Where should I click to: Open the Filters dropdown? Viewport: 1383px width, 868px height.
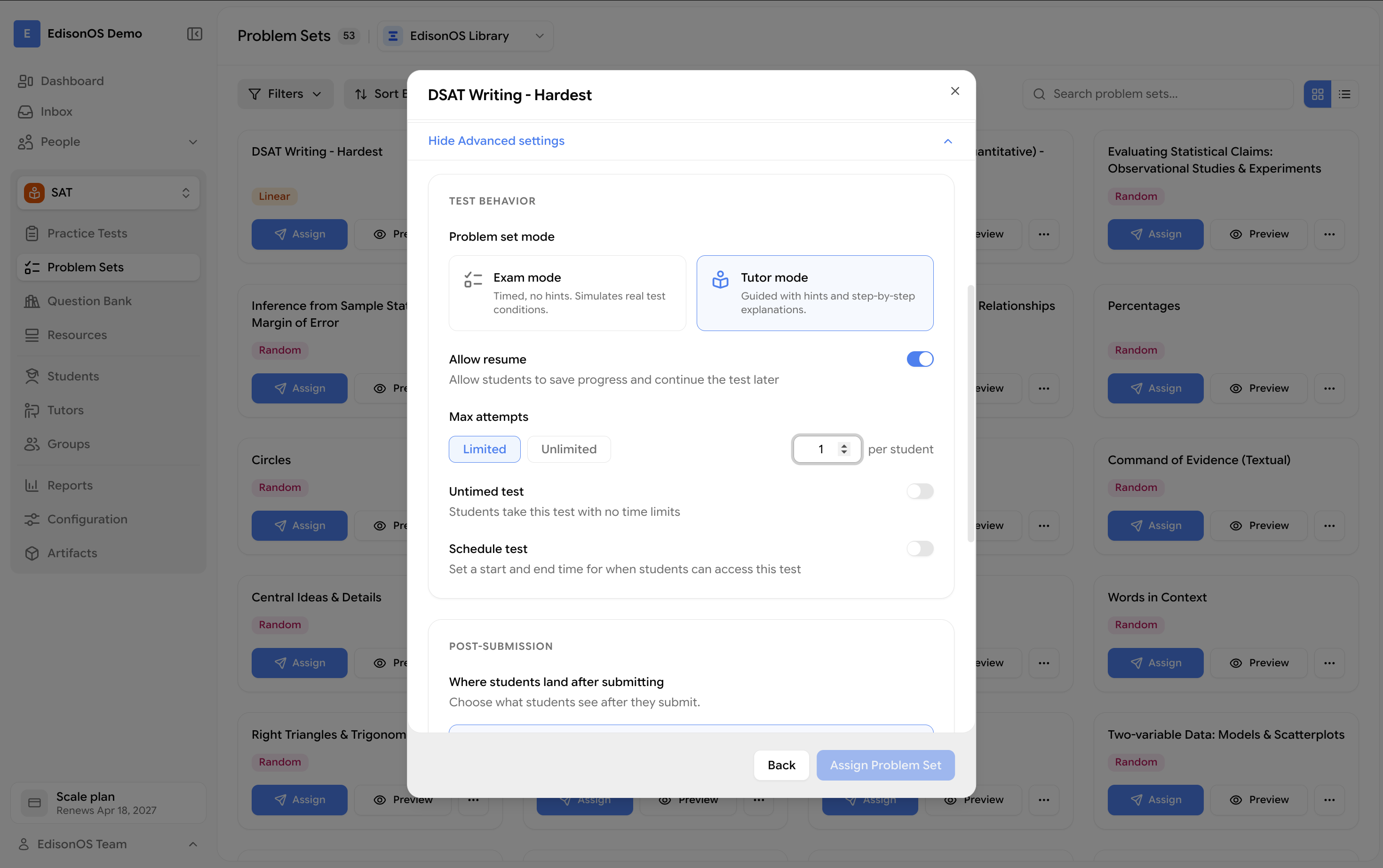[x=286, y=94]
